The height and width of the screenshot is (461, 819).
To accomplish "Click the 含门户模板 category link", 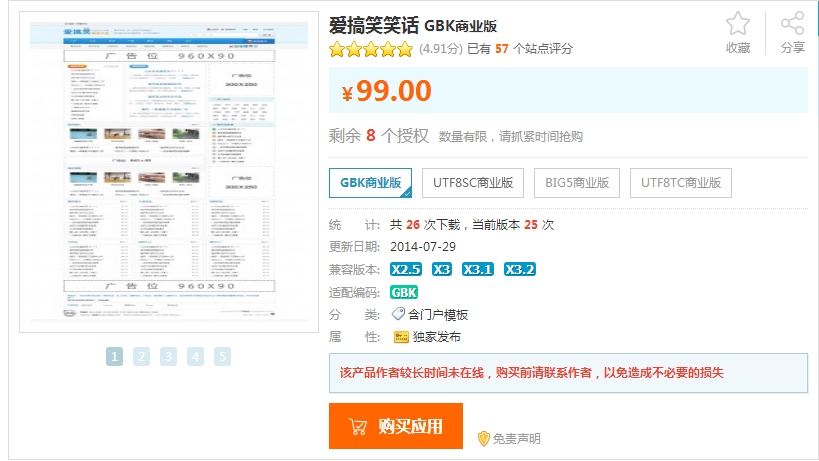I will click(438, 314).
